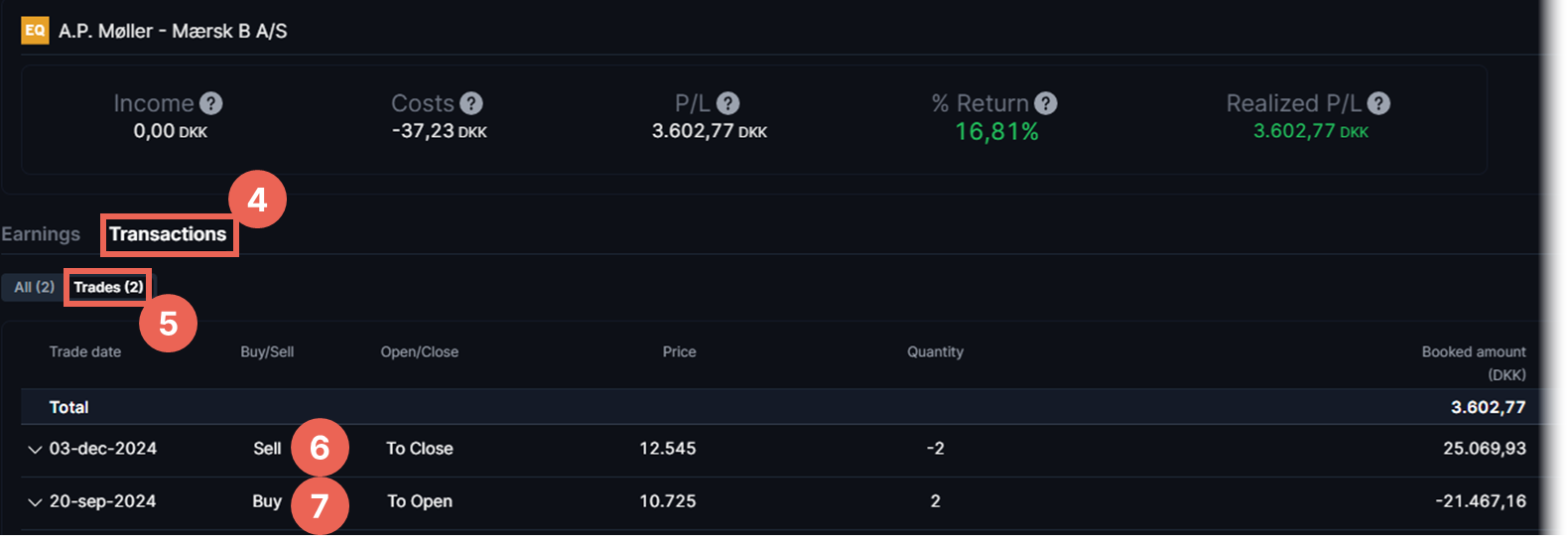1568x546 pixels.
Task: Click the Buy/Sell column header
Action: (x=267, y=351)
